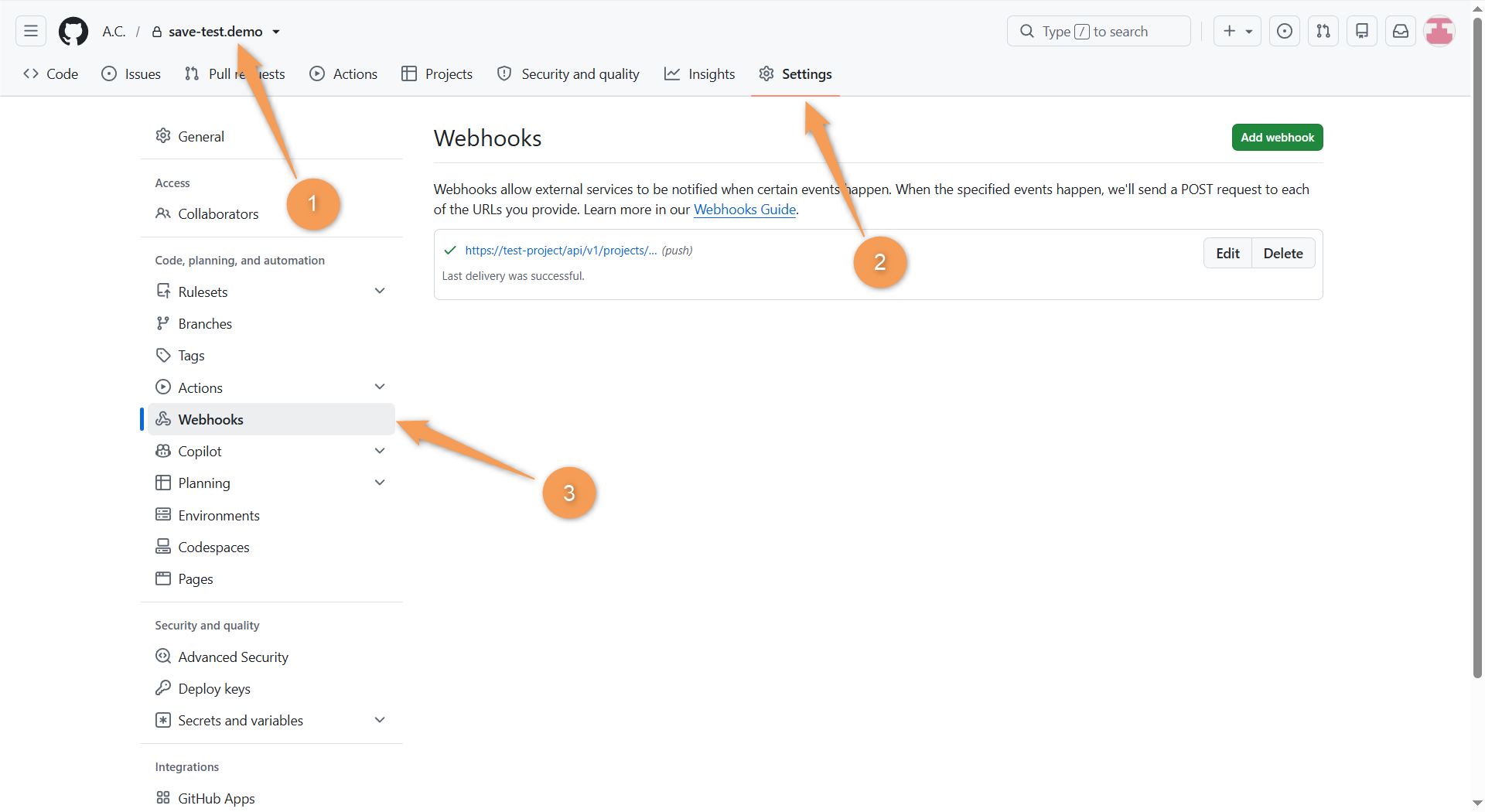Image resolution: width=1485 pixels, height=812 pixels.
Task: Open Deploy keys settings
Action: (x=271, y=688)
